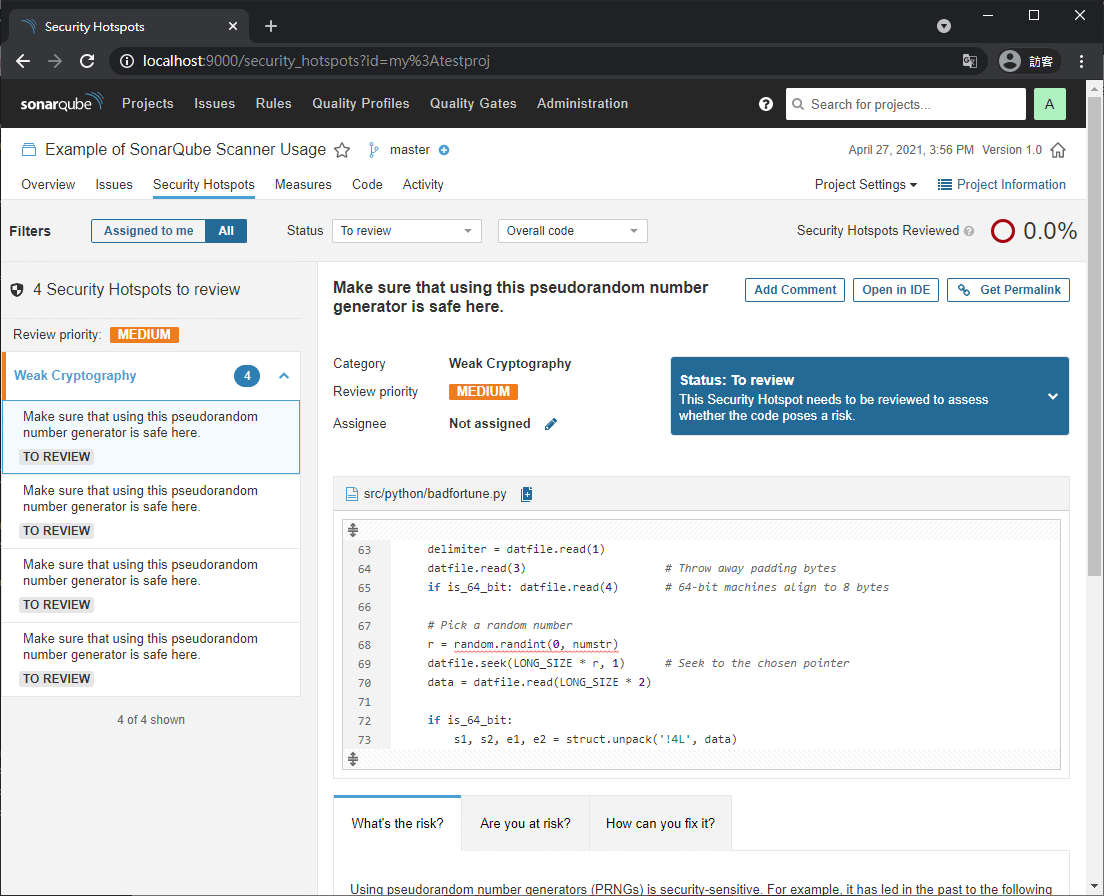
Task: Click the go forward browser arrow
Action: (x=55, y=61)
